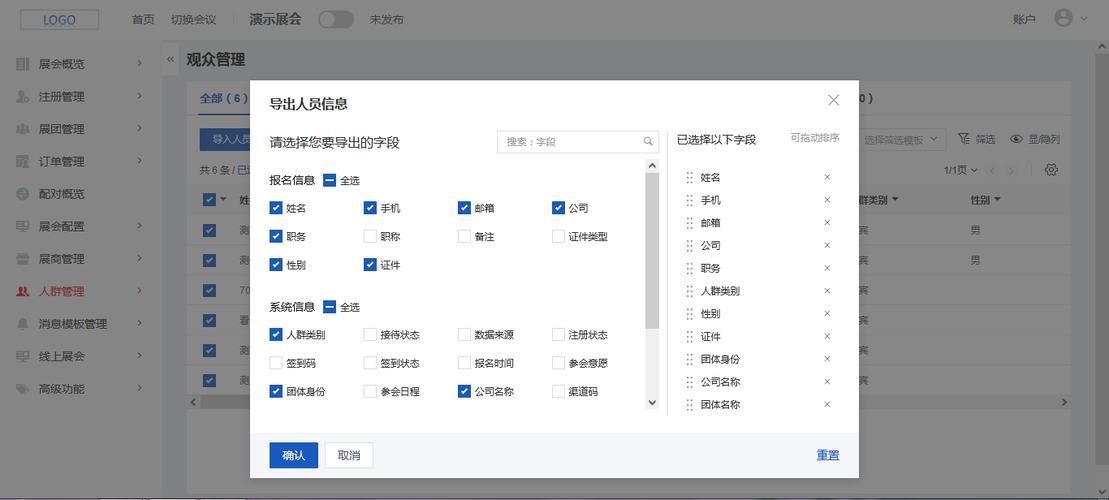
Task: Click the header select-all row checkbox
Action: tap(209, 199)
